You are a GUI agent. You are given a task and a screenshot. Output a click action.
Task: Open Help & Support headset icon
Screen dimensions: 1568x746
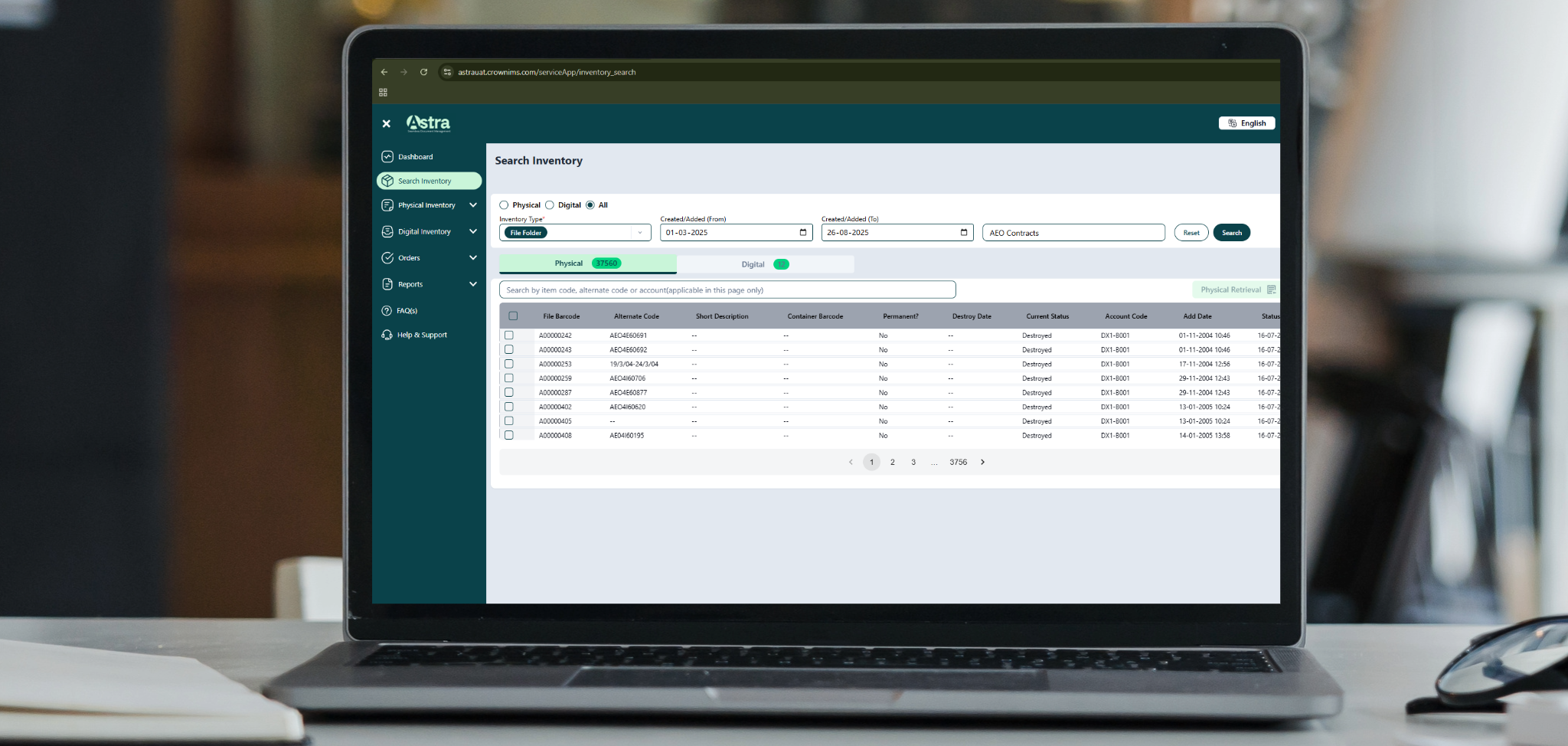tap(387, 335)
